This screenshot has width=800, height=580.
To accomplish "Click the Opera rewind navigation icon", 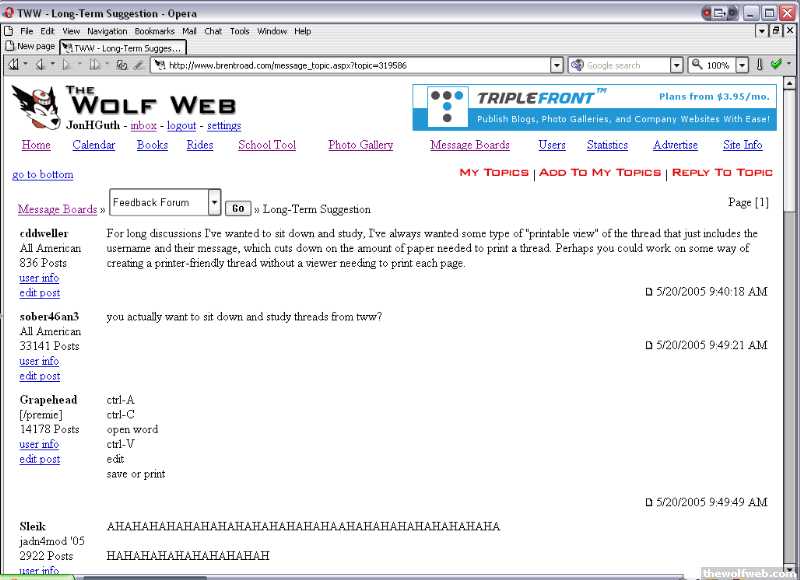I will coord(14,65).
